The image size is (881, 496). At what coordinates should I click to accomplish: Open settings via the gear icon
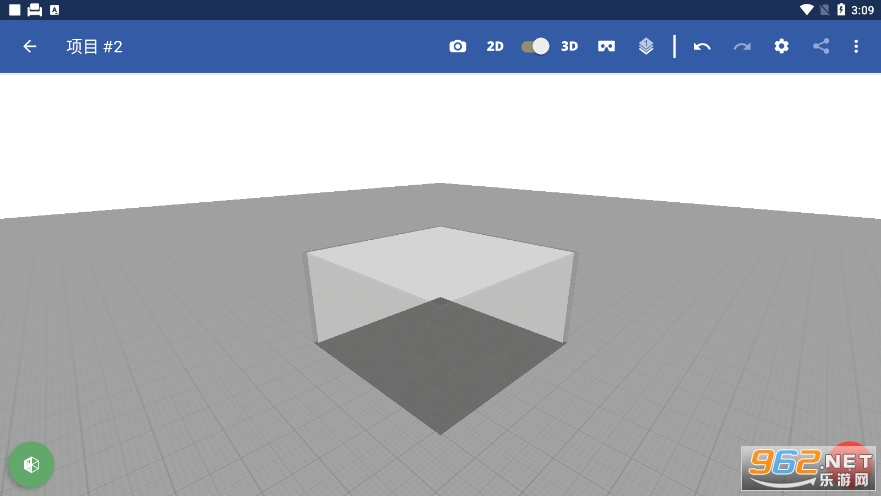click(782, 46)
